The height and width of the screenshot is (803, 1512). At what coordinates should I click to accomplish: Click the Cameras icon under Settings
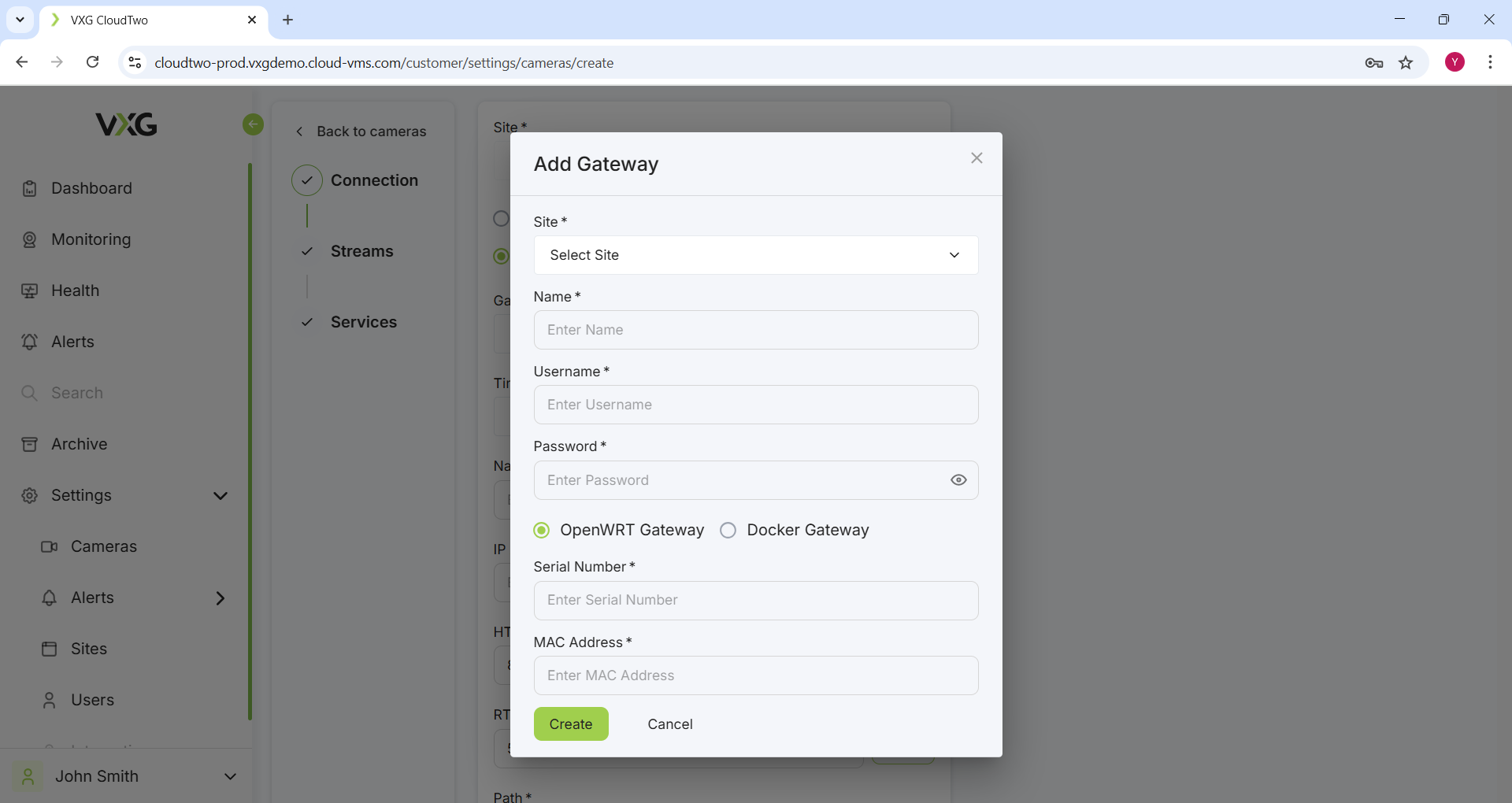[x=49, y=547]
